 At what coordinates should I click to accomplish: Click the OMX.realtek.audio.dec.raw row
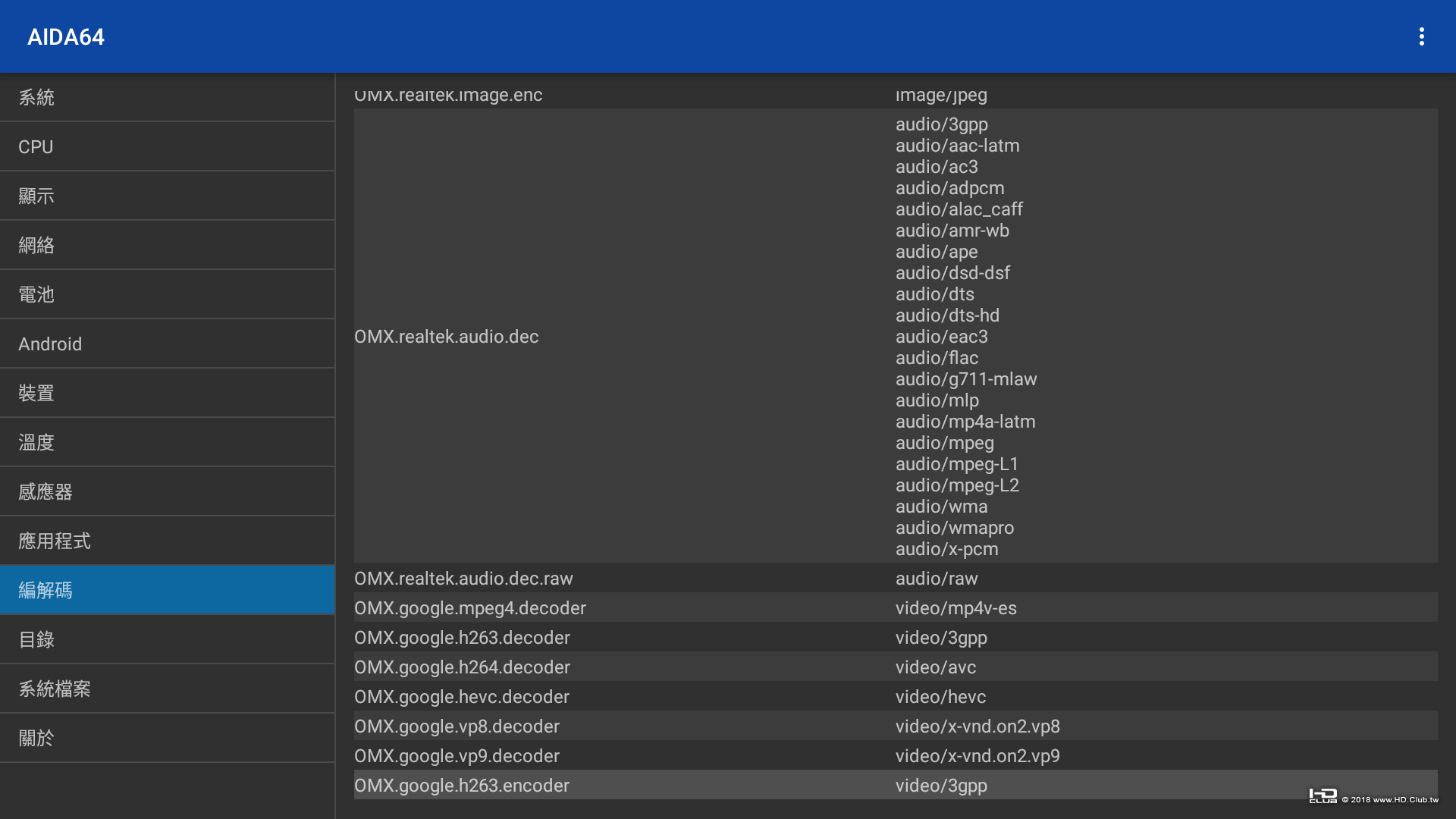pyautogui.click(x=463, y=578)
